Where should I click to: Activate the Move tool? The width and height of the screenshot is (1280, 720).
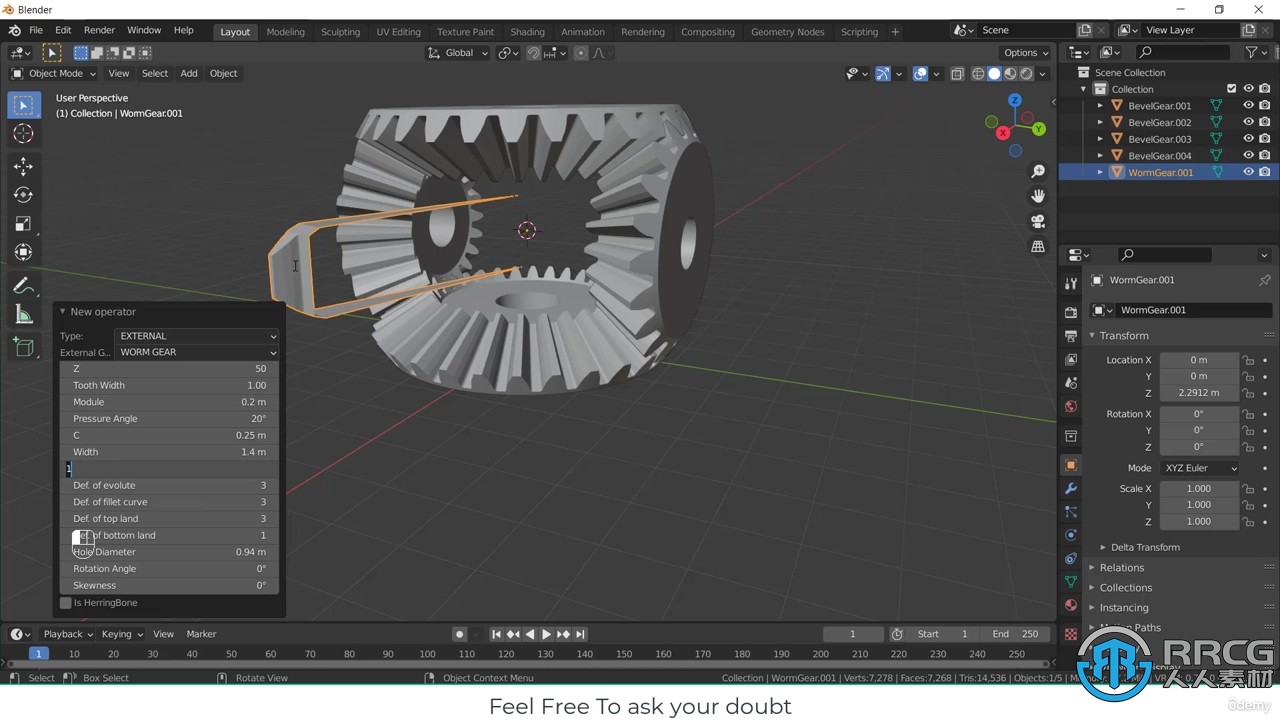[x=24, y=167]
